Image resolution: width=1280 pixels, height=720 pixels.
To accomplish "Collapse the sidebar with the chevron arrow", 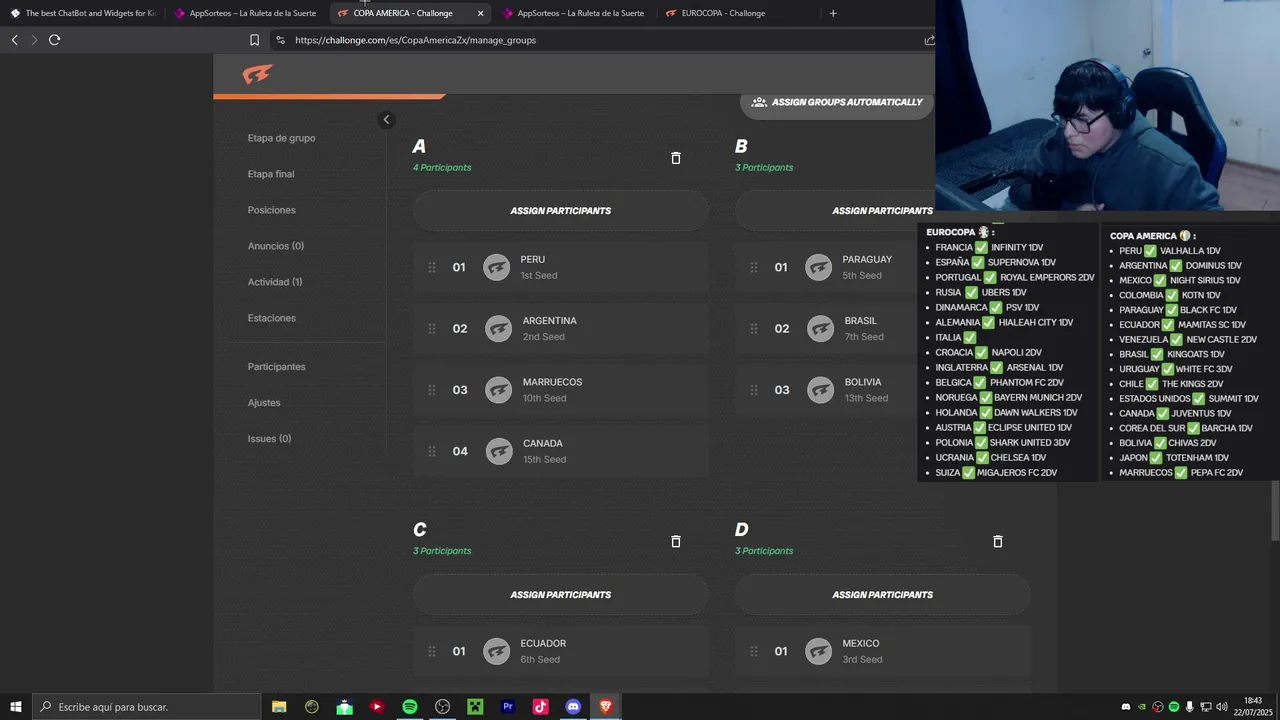I will click(386, 120).
